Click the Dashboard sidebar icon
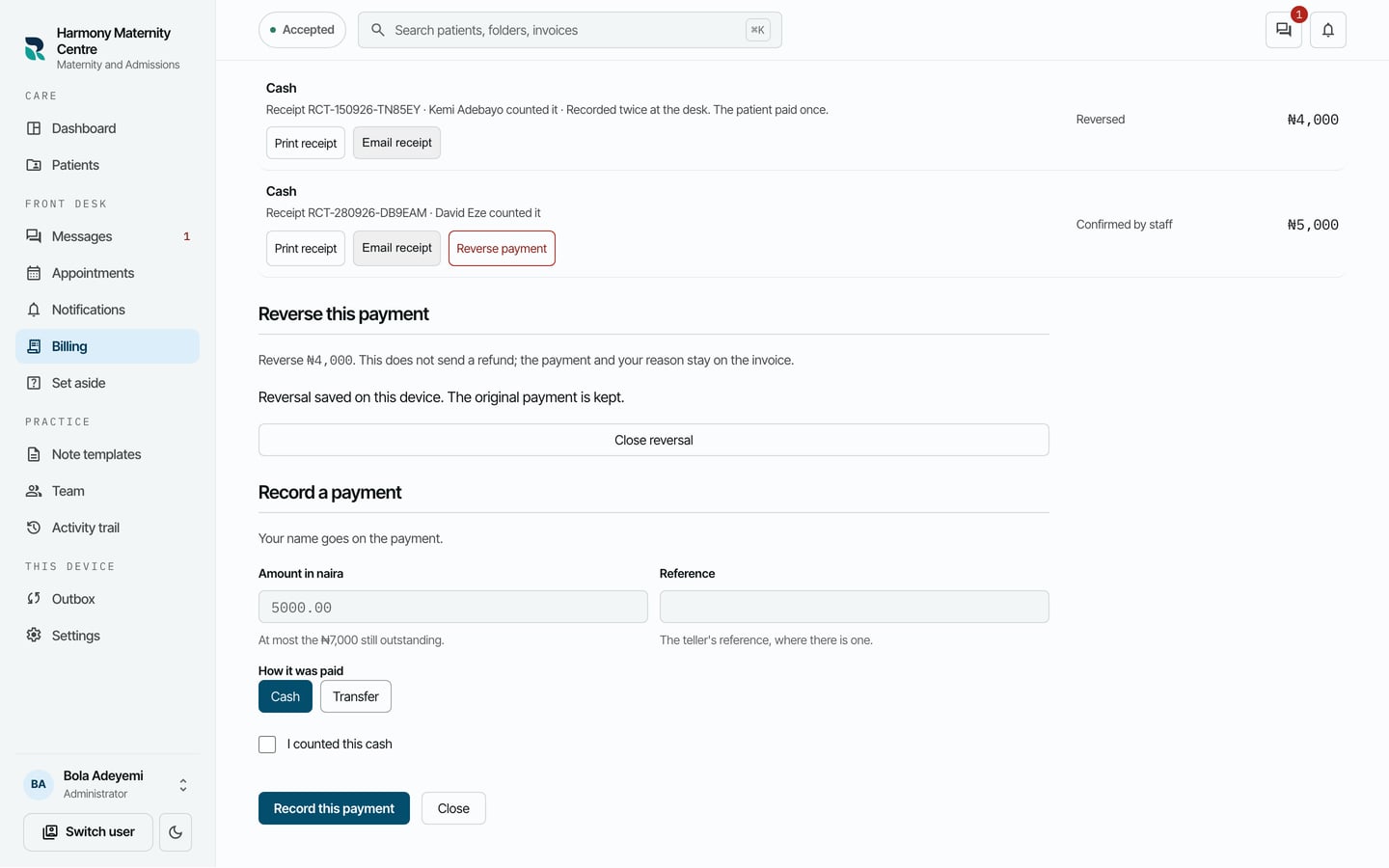The height and width of the screenshot is (868, 1389). [x=34, y=128]
